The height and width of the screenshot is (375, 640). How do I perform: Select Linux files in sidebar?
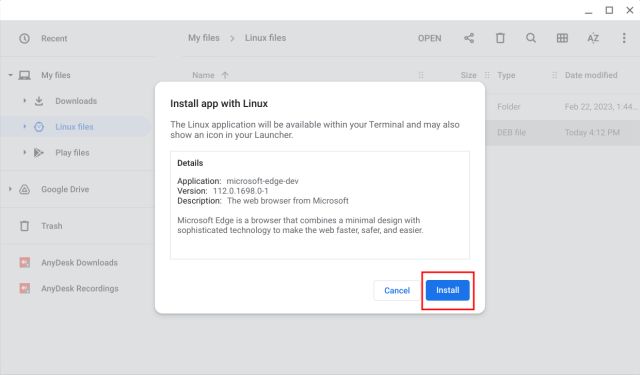point(74,126)
